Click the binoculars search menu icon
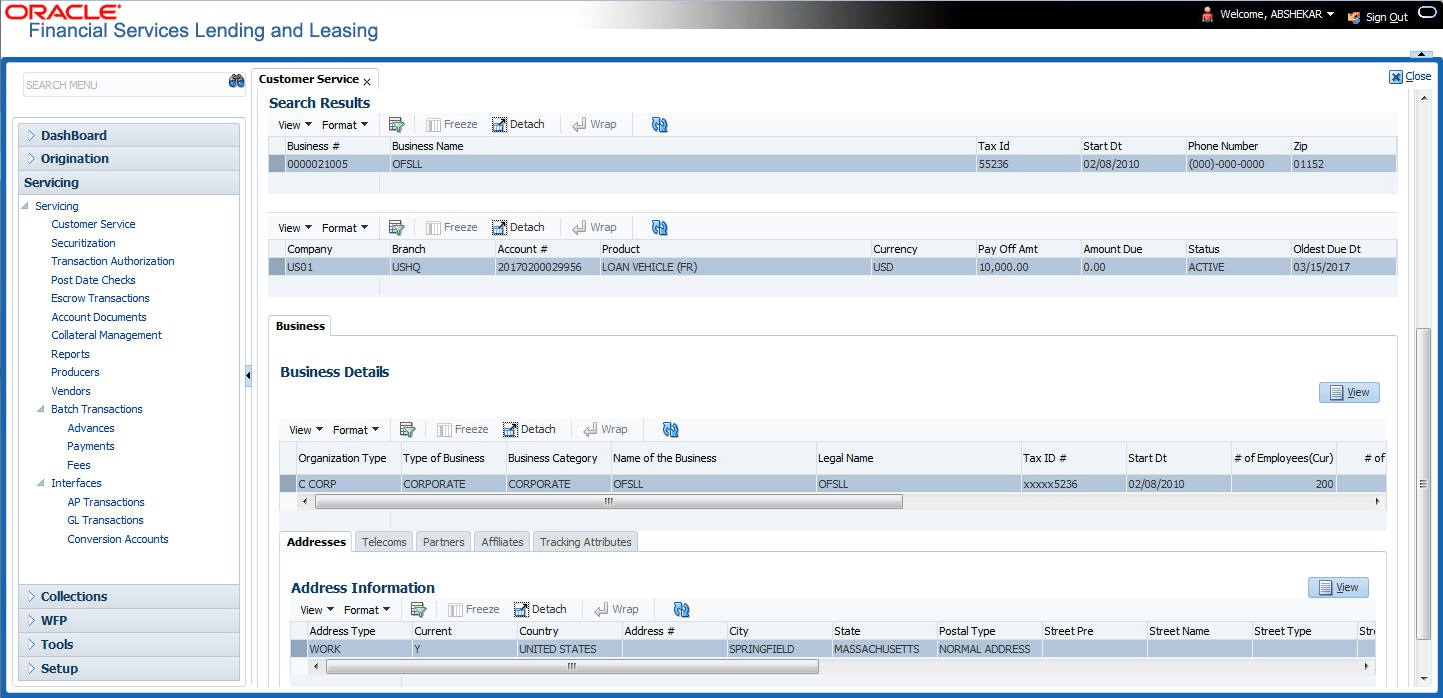Image resolution: width=1443 pixels, height=698 pixels. (236, 82)
